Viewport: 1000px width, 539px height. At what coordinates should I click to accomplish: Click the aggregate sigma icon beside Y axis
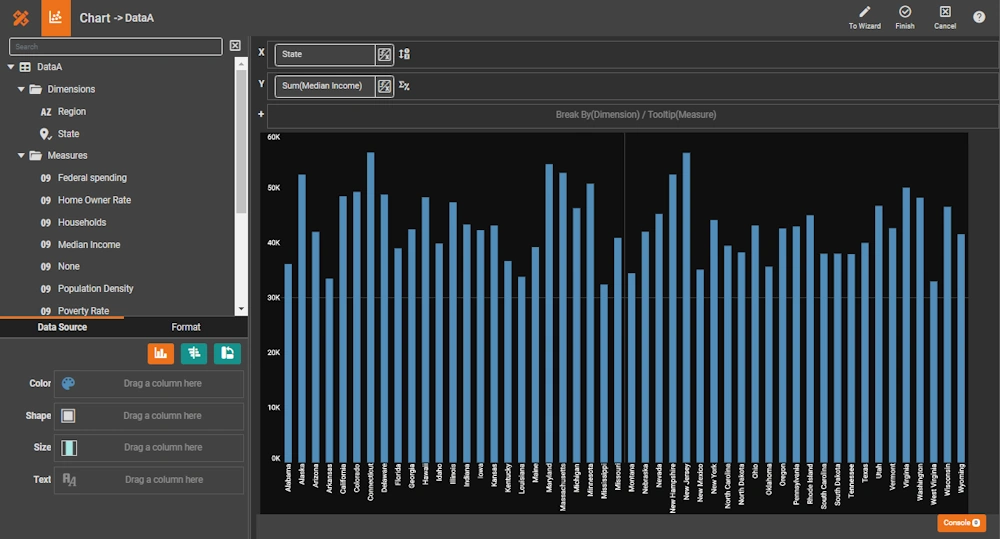pos(404,86)
